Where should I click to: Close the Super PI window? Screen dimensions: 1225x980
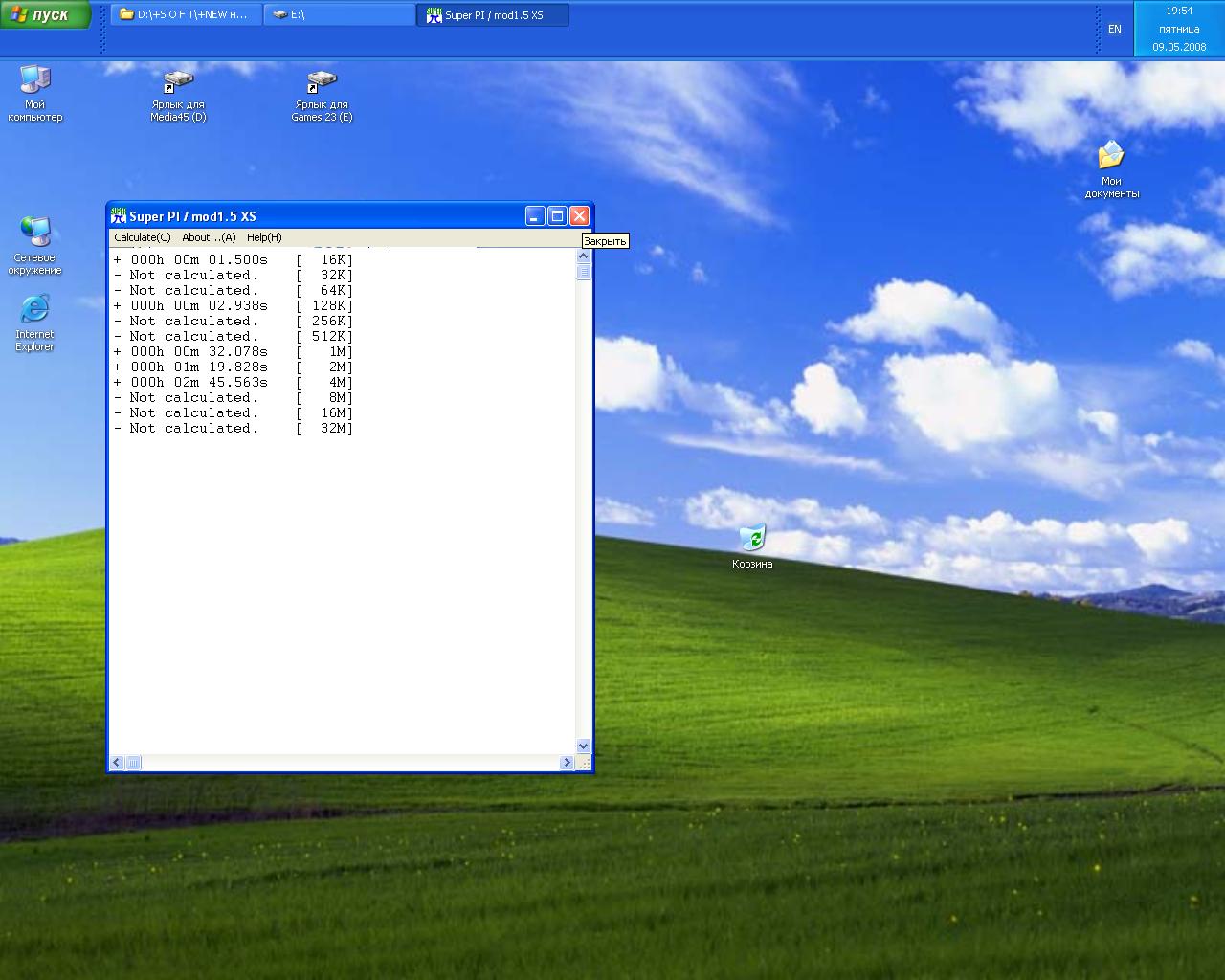tap(579, 216)
